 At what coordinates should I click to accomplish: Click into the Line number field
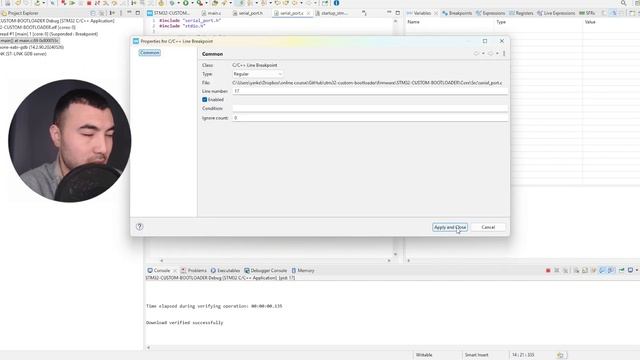coord(370,91)
